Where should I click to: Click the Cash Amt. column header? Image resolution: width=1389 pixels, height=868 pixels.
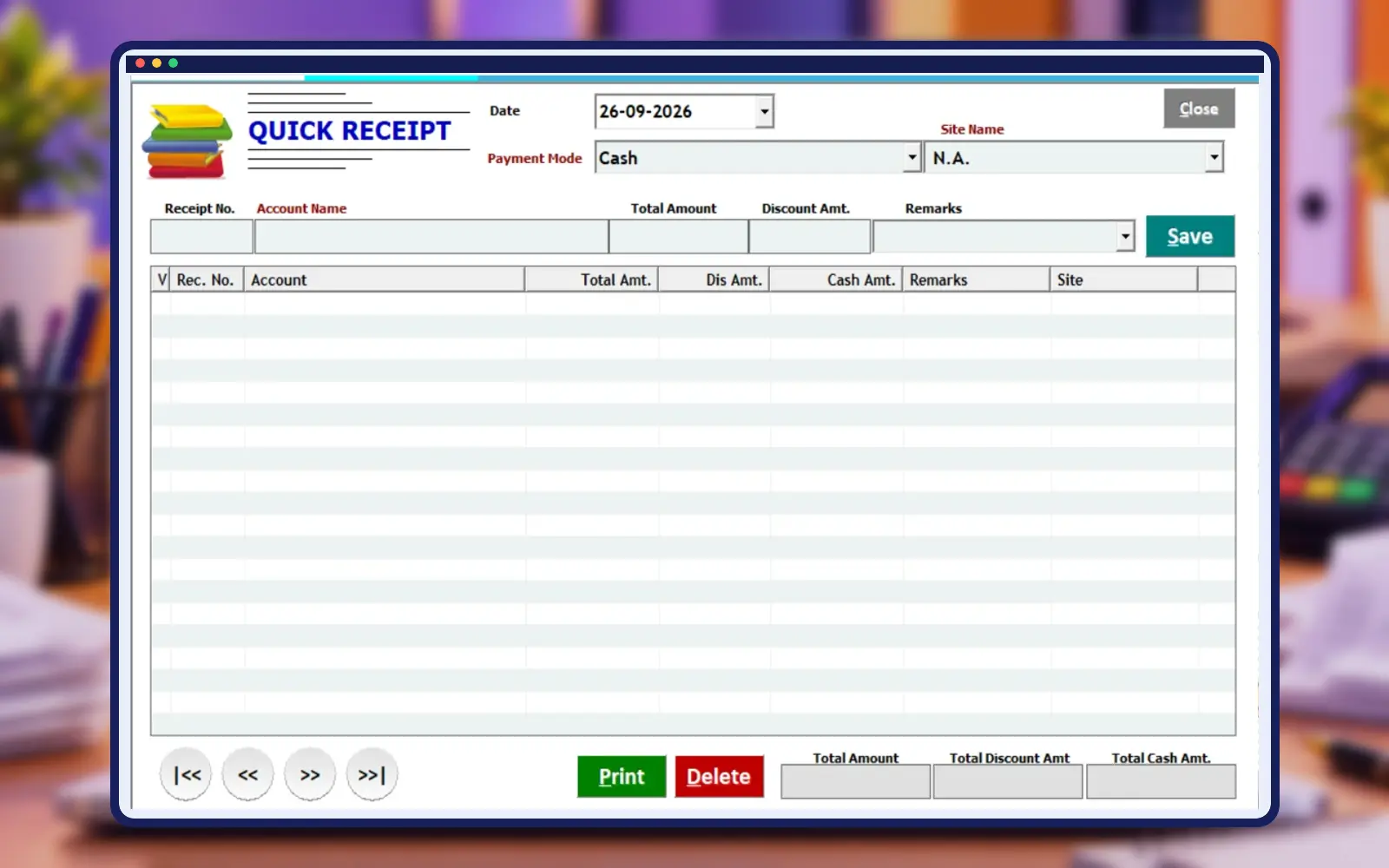tap(836, 279)
